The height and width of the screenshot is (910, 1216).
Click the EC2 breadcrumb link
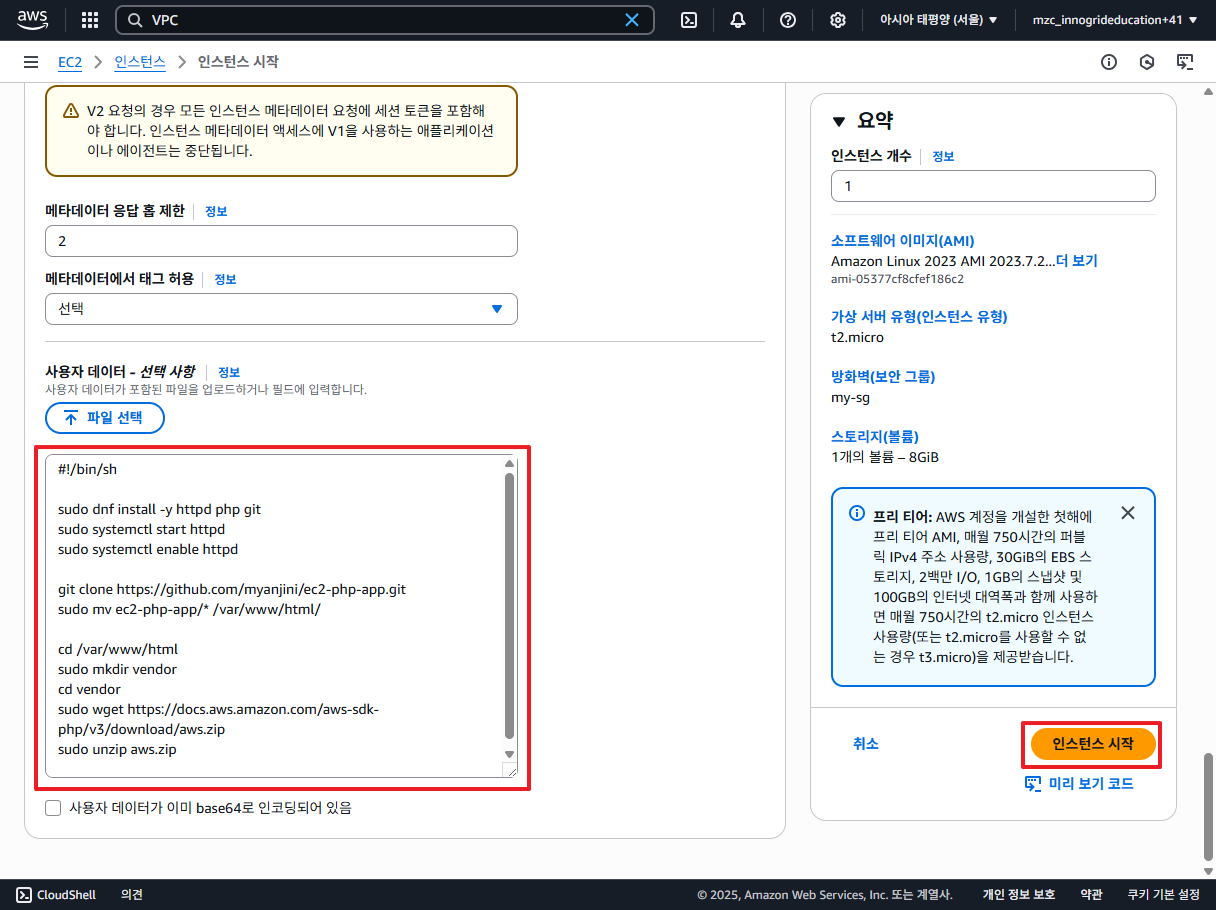[x=70, y=62]
